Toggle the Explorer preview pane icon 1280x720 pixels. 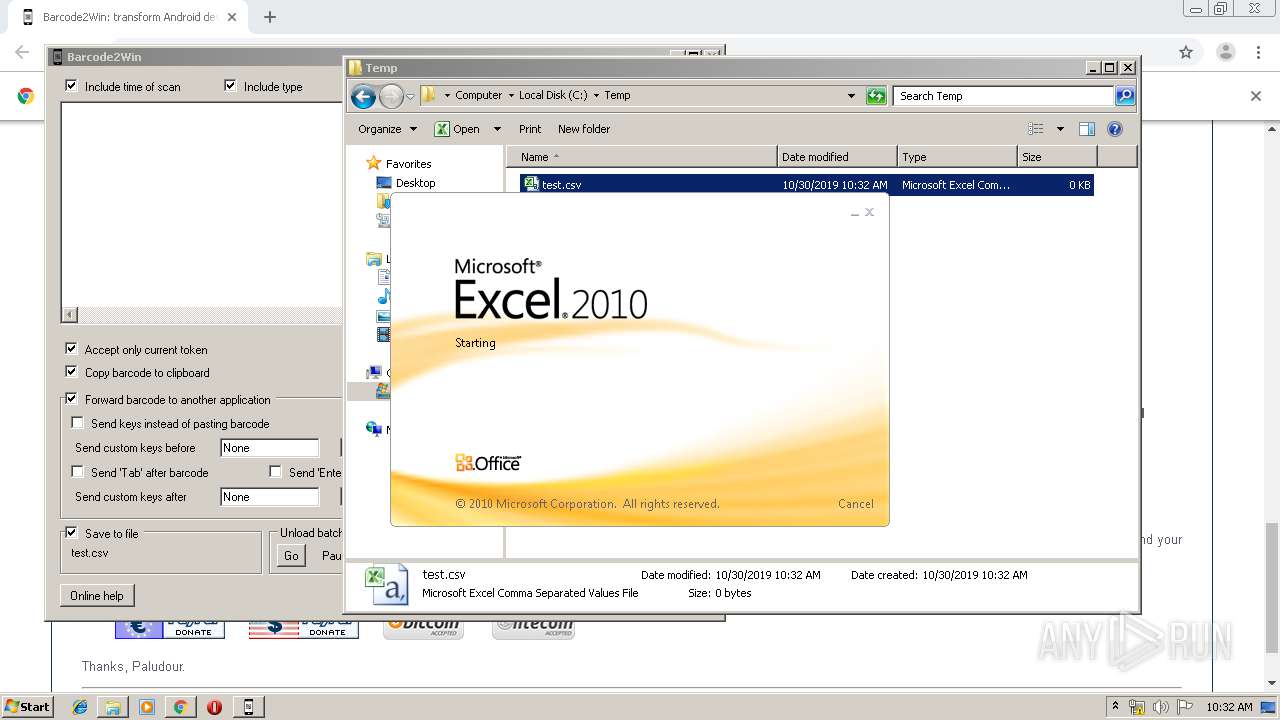tap(1087, 129)
